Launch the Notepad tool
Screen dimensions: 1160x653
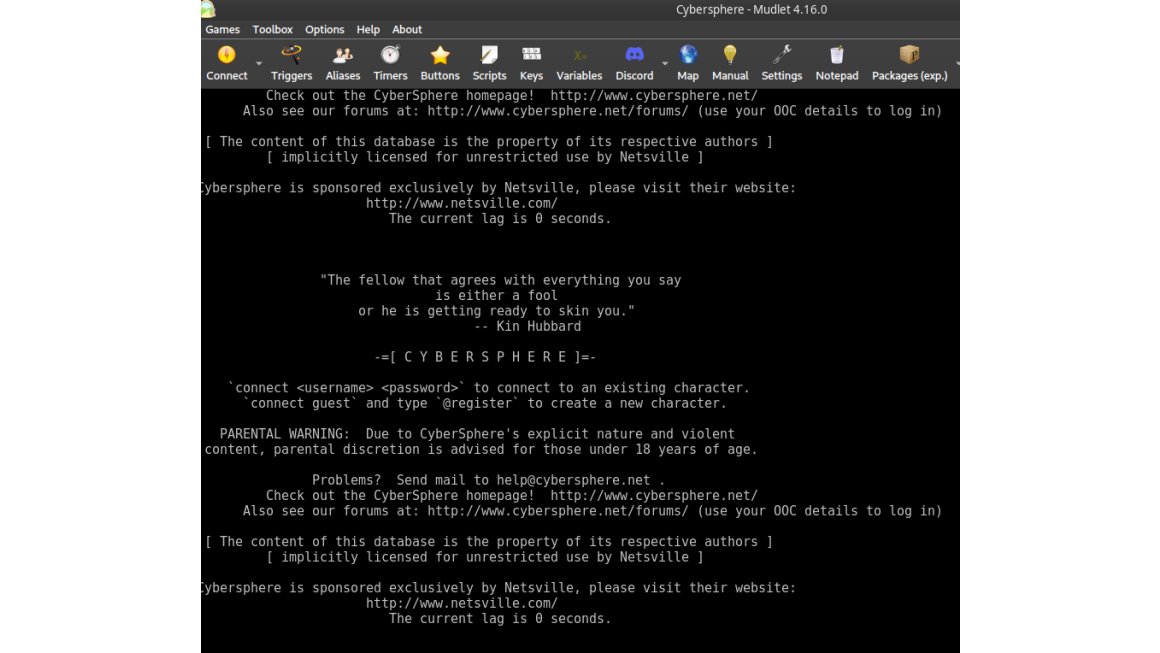click(x=837, y=63)
